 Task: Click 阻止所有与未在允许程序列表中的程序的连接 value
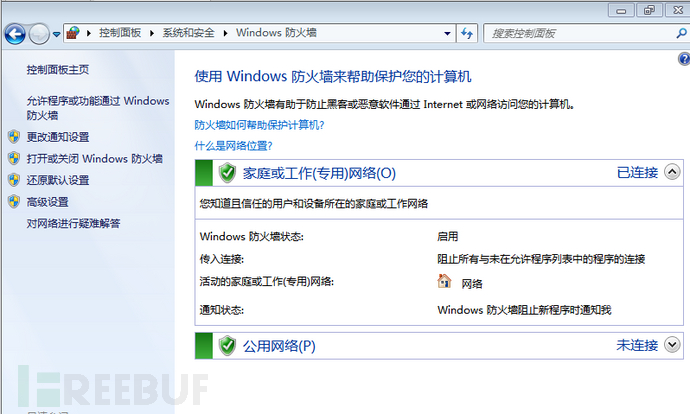(x=541, y=259)
